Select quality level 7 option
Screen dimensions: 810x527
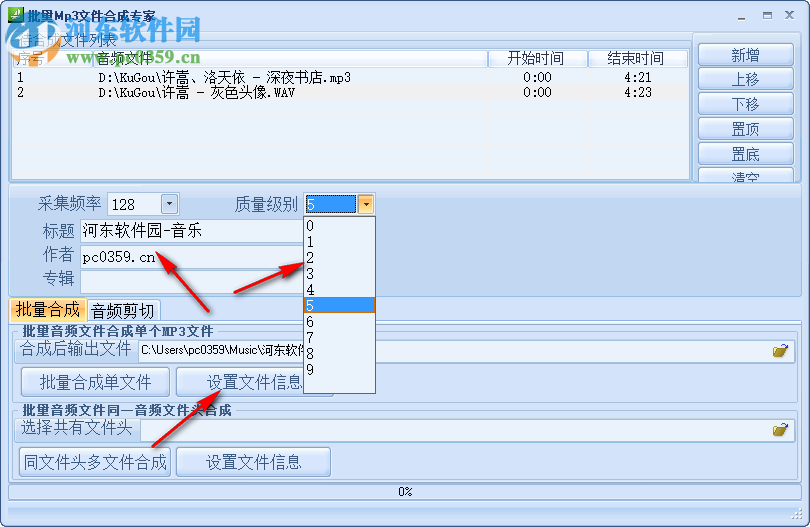click(x=339, y=338)
